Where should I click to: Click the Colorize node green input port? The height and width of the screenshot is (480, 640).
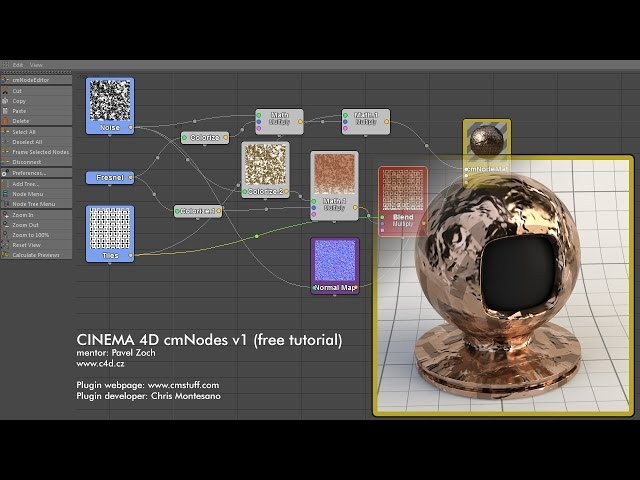(x=184, y=138)
